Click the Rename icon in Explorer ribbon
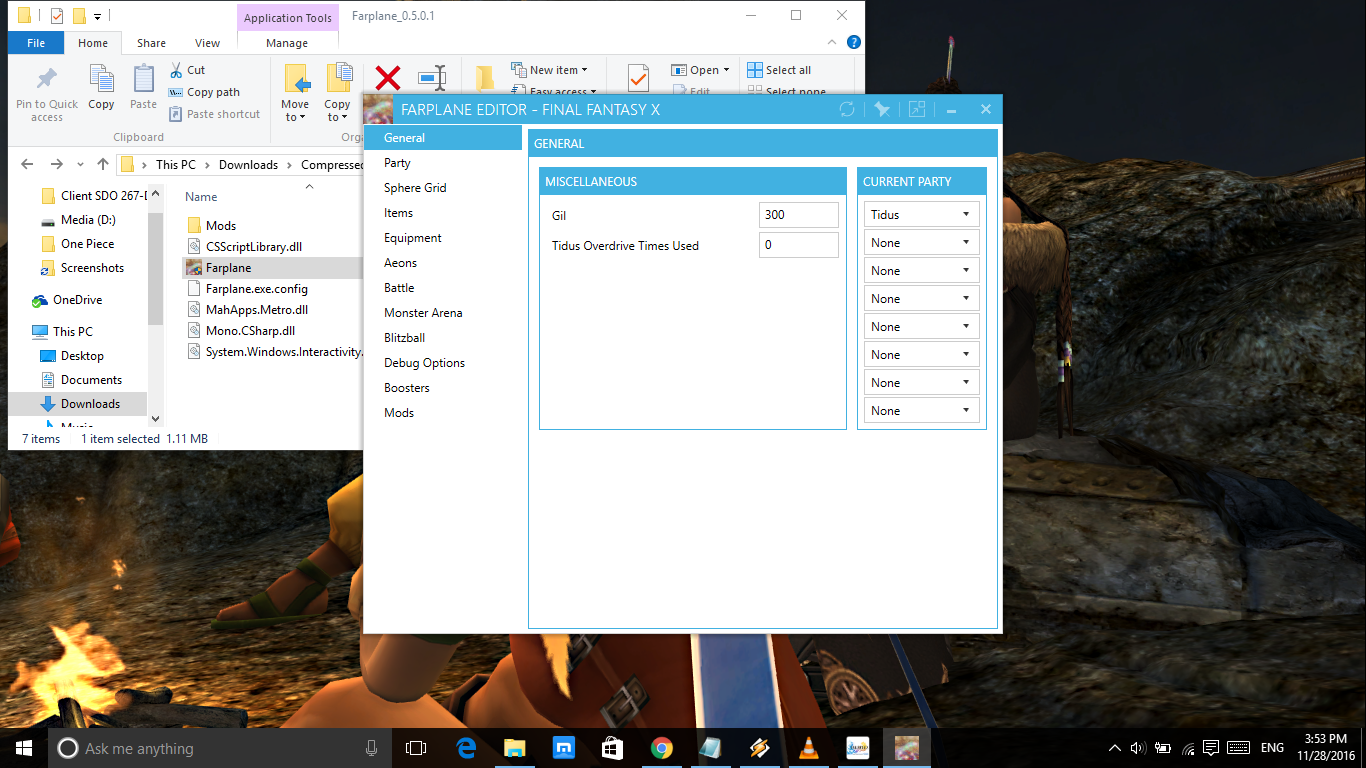 click(432, 78)
